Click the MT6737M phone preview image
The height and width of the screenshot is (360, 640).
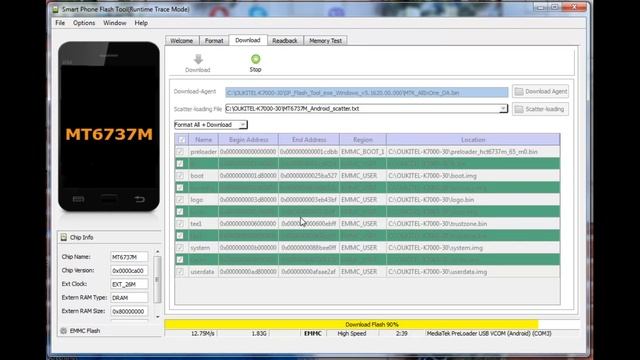pos(109,127)
